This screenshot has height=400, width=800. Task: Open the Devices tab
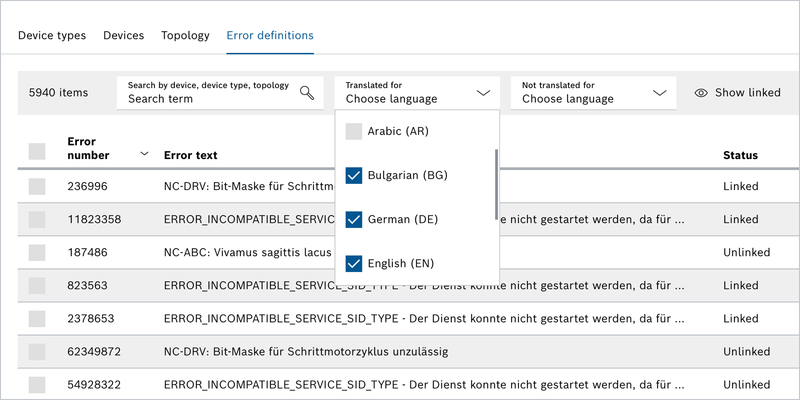(x=123, y=36)
